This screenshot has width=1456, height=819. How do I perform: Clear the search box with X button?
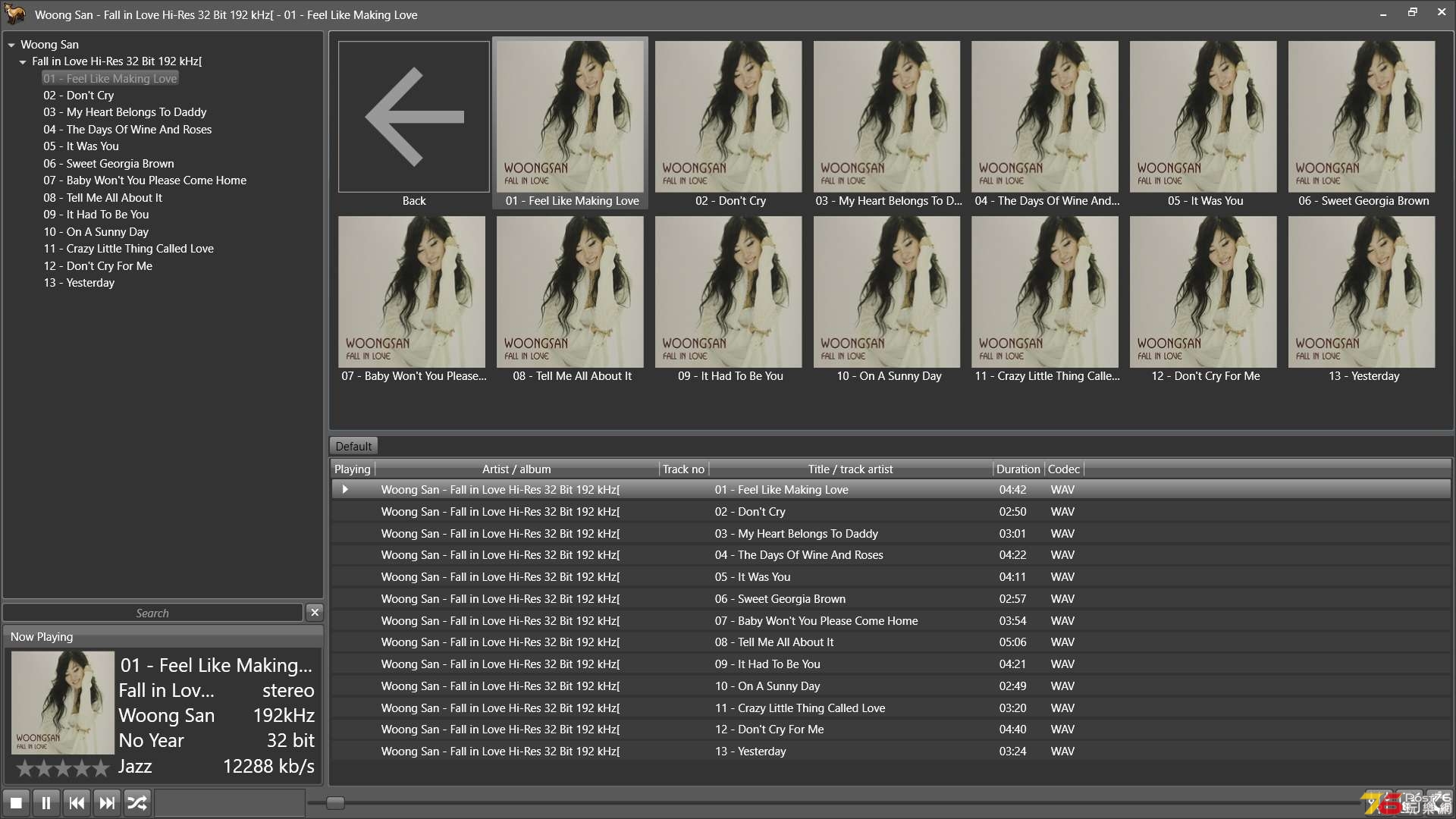pyautogui.click(x=315, y=613)
